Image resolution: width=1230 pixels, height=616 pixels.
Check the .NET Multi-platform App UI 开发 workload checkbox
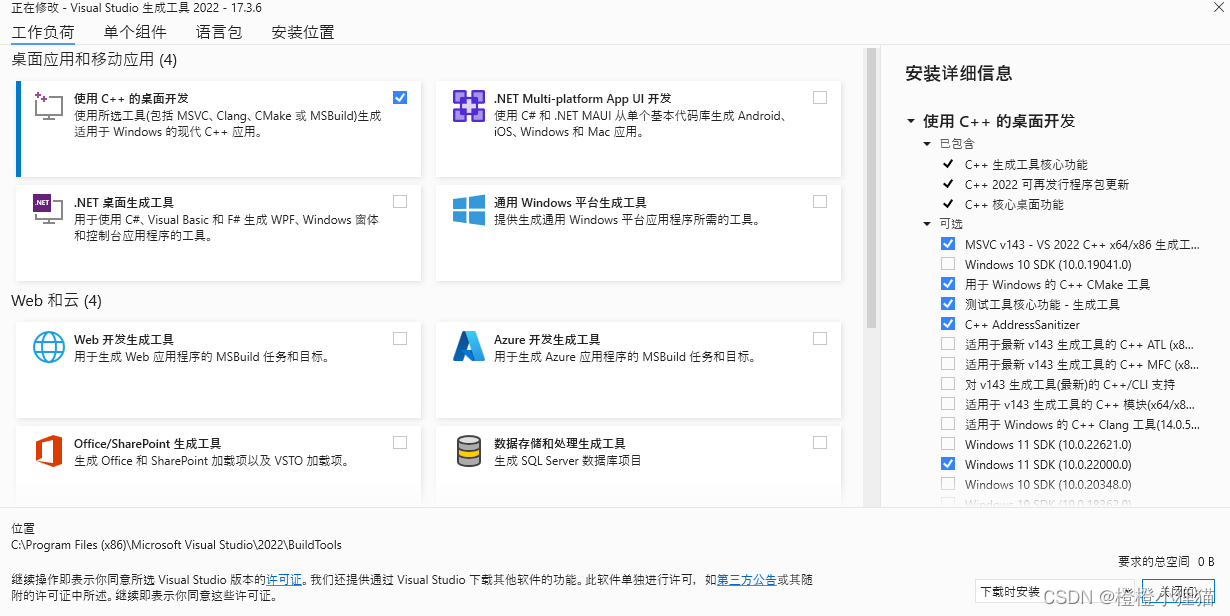pyautogui.click(x=820, y=98)
